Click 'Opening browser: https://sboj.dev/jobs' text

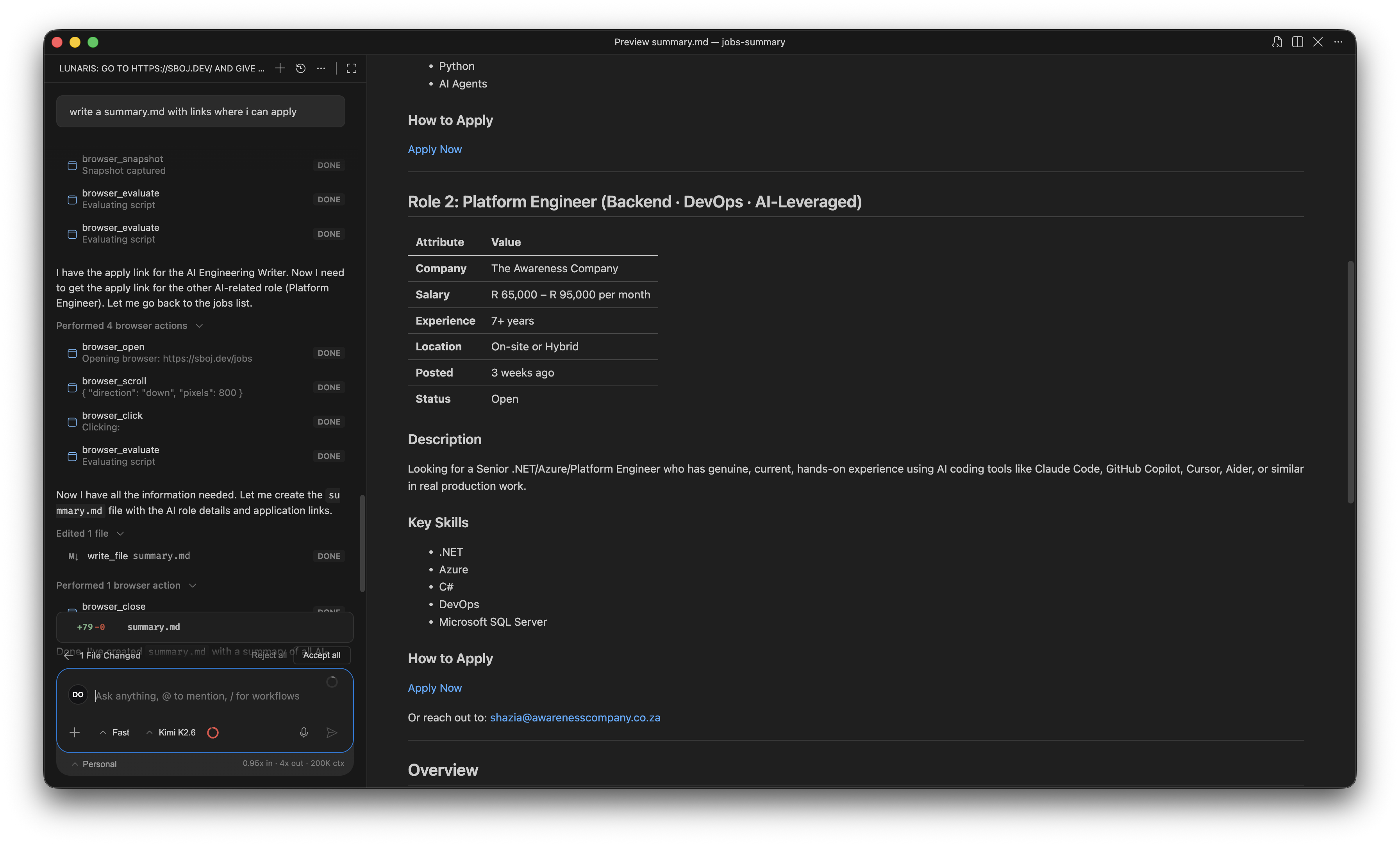point(167,359)
